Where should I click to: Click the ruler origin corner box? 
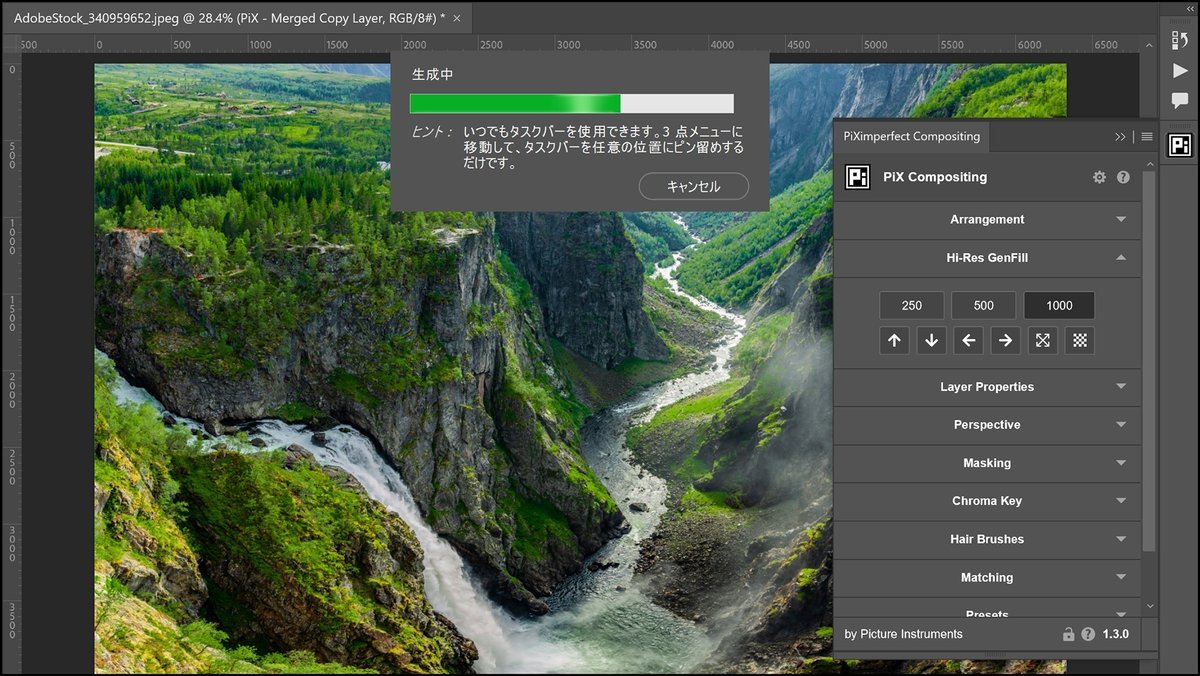(x=11, y=44)
